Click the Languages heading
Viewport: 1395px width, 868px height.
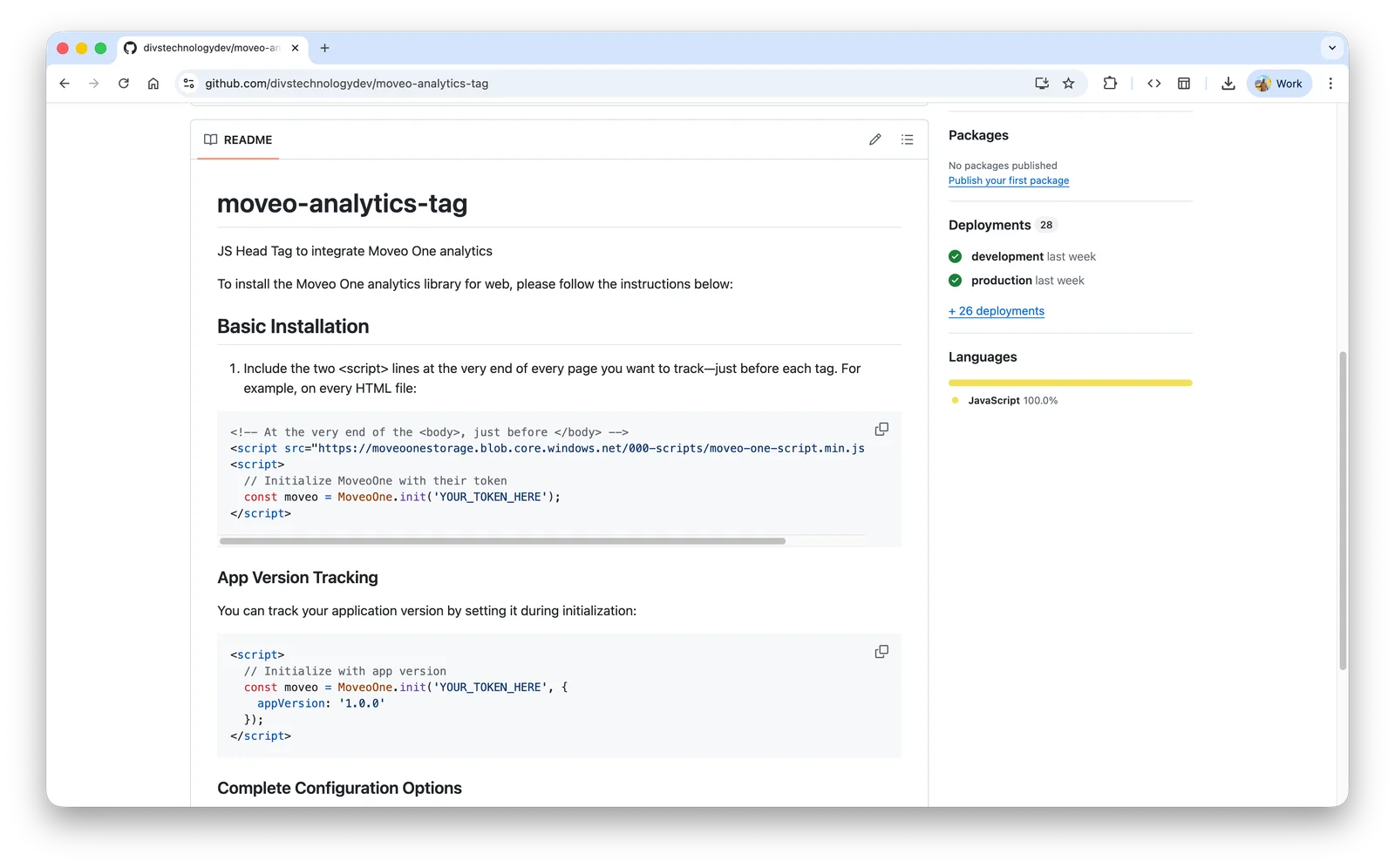(x=983, y=356)
